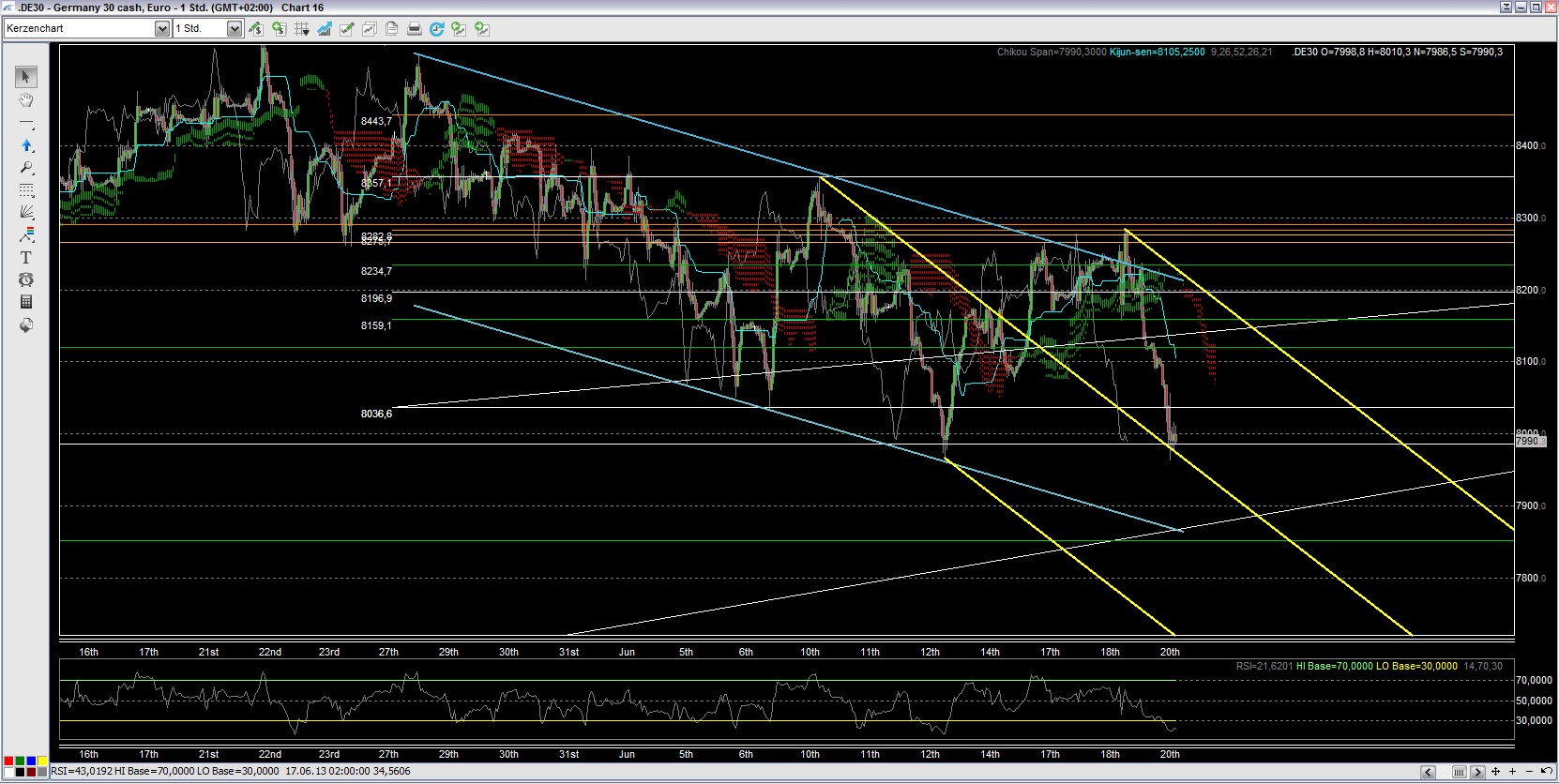This screenshot has width=1559, height=784.
Task: Select the magnifier zoom tool
Action: click(x=26, y=168)
